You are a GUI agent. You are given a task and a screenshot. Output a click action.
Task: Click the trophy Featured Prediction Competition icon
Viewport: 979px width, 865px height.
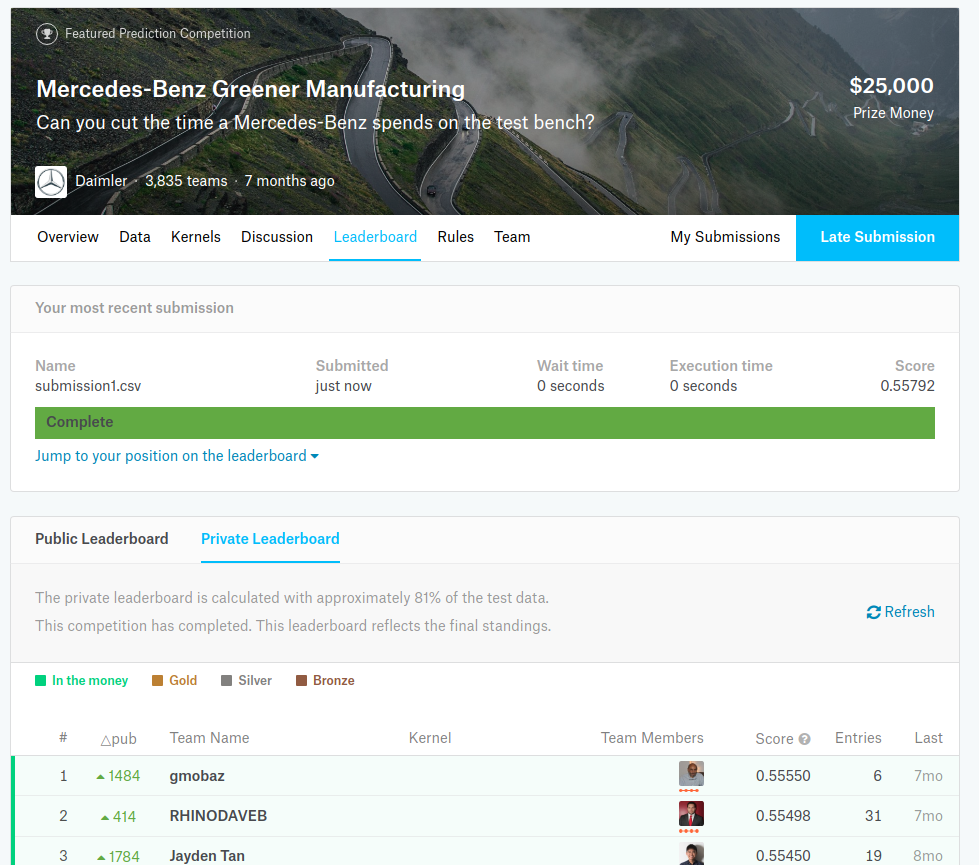pos(47,34)
